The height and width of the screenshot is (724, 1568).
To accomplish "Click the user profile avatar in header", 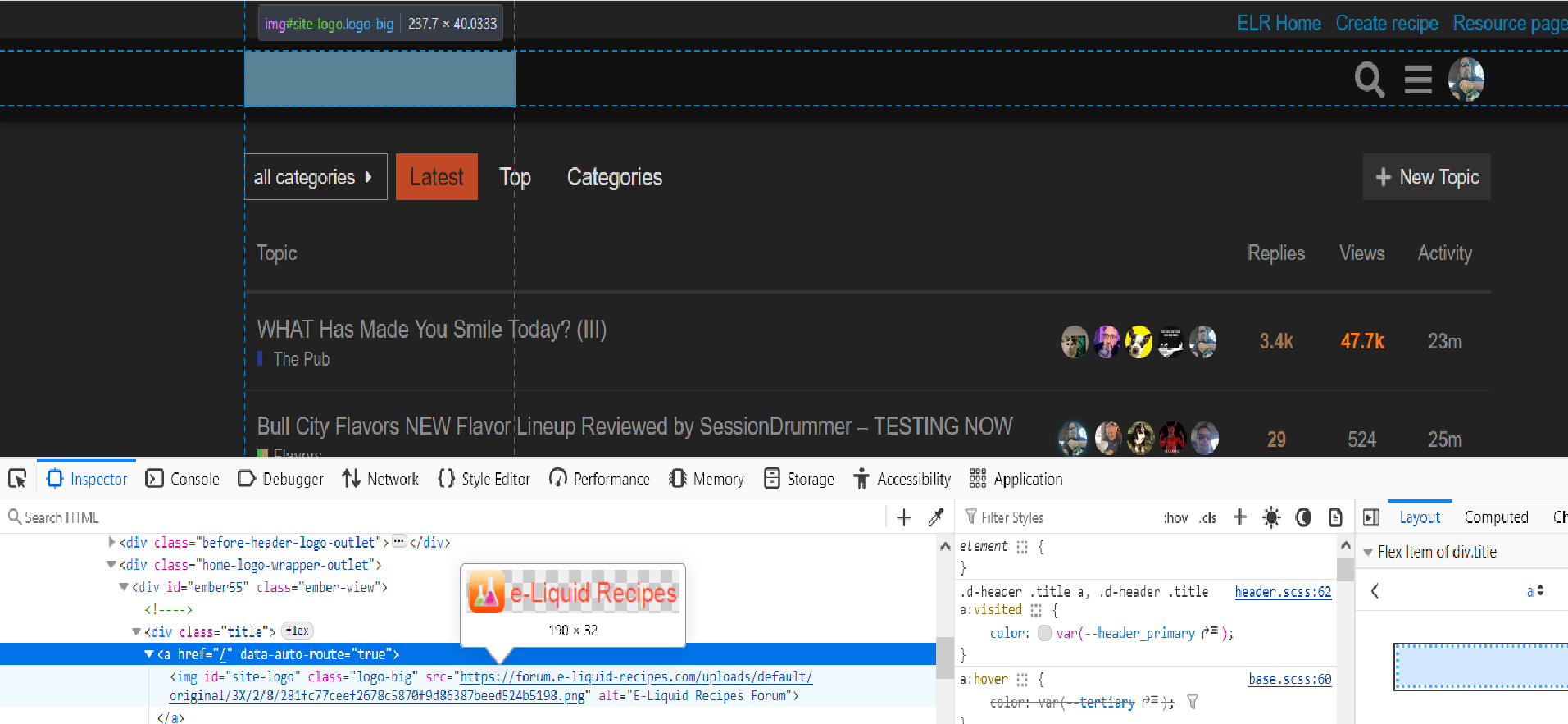I will click(1466, 80).
